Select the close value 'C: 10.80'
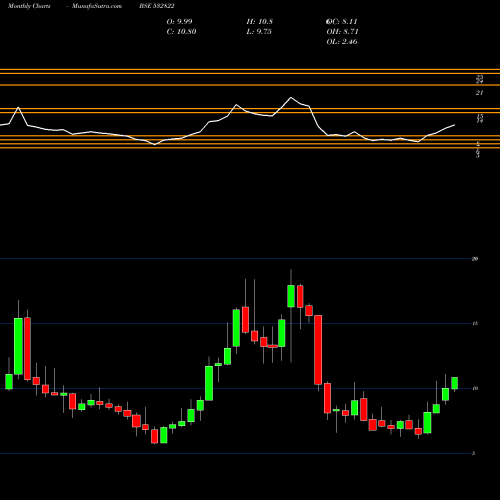Image resolution: width=500 pixels, height=500 pixels. coord(181,32)
